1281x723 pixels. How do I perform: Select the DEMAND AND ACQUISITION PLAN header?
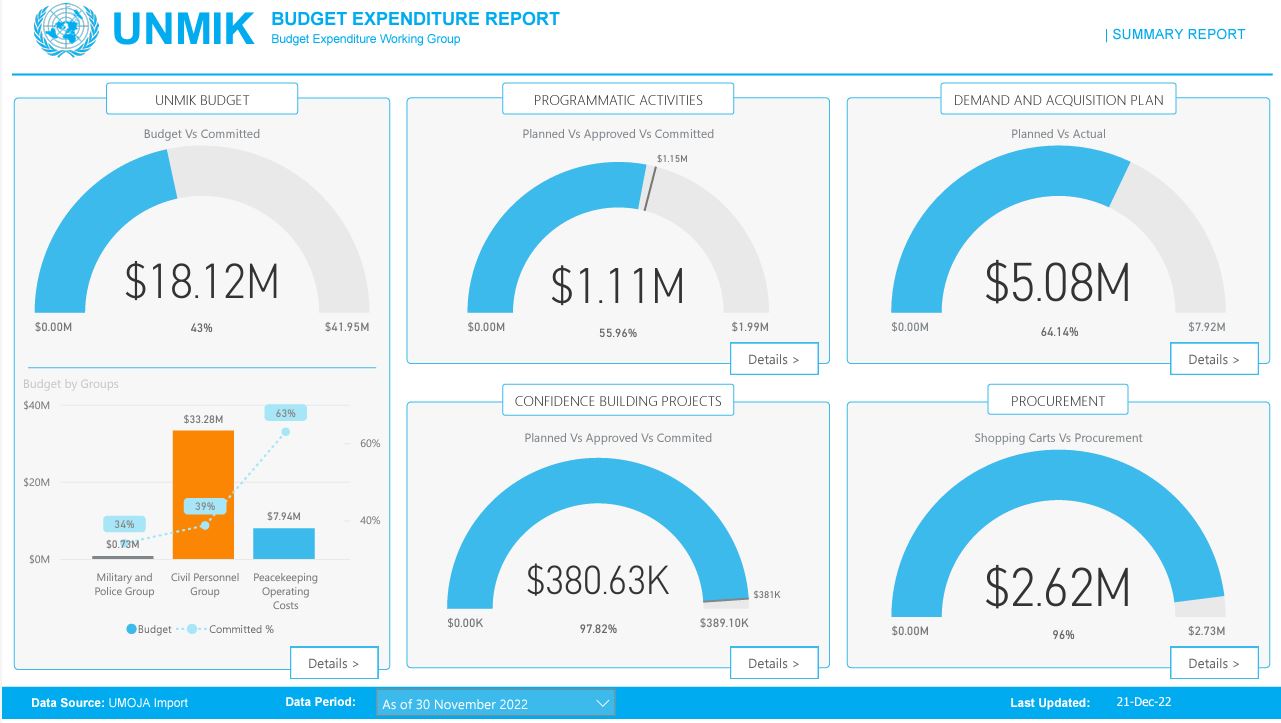tap(1058, 100)
